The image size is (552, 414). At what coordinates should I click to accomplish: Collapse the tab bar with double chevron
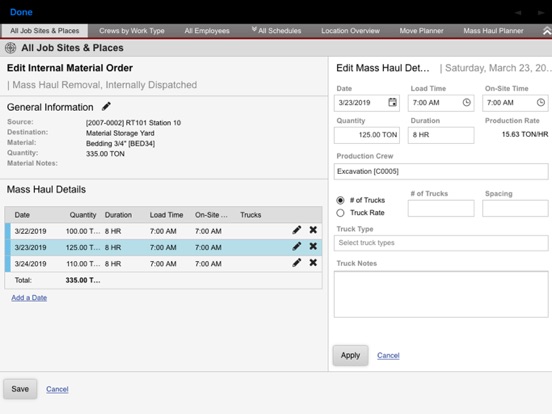(x=546, y=31)
